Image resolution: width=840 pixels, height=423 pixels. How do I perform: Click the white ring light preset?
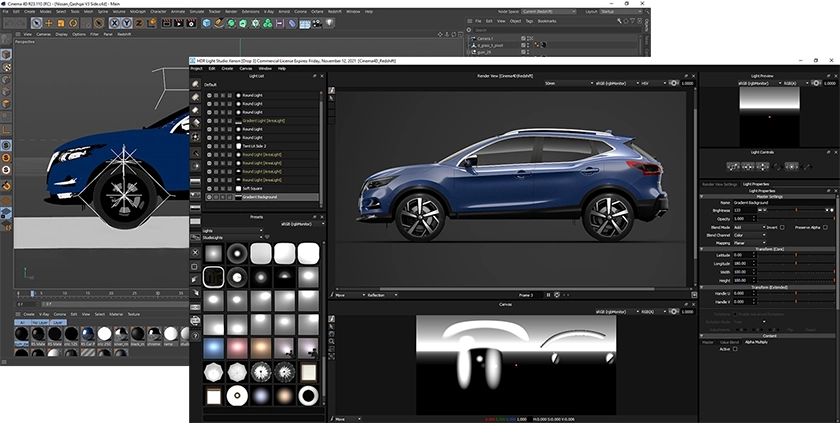pyautogui.click(x=309, y=396)
